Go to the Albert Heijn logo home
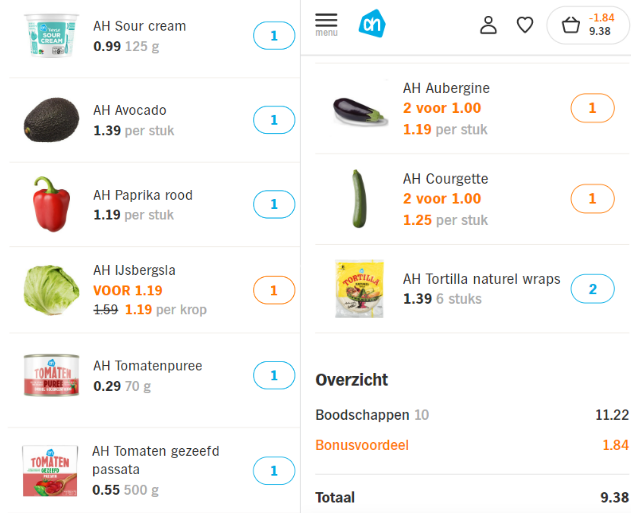This screenshot has width=631, height=513. (x=372, y=24)
